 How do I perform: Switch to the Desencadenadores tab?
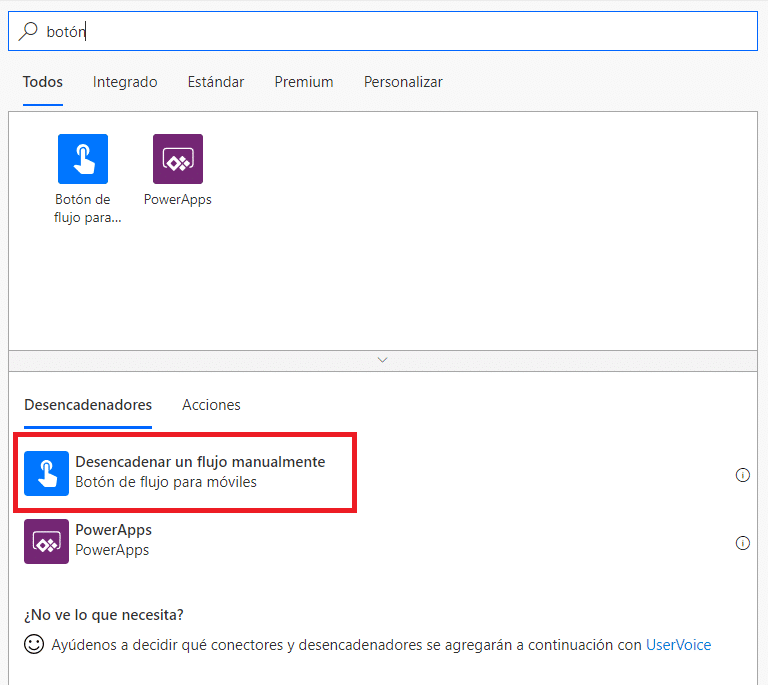click(x=88, y=405)
